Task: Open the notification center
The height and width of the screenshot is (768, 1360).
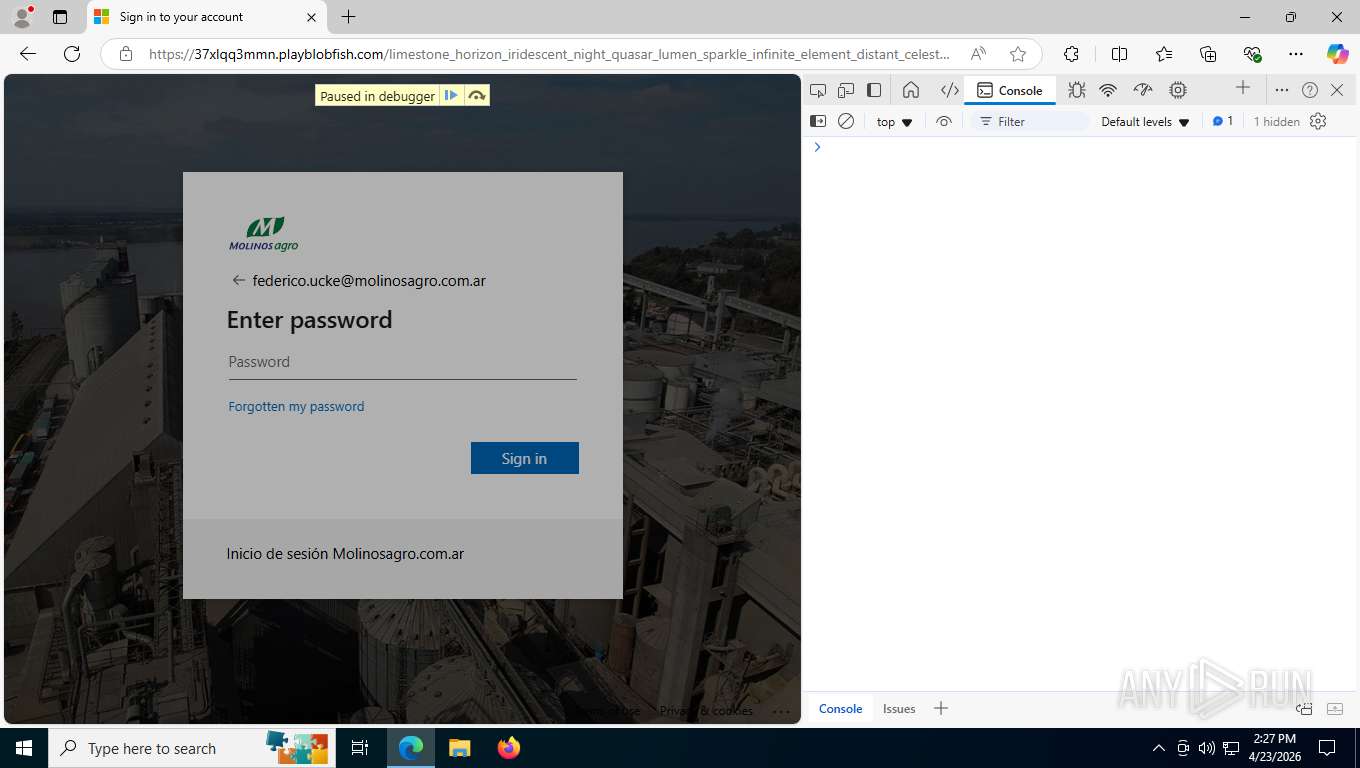Action: pos(1327,748)
